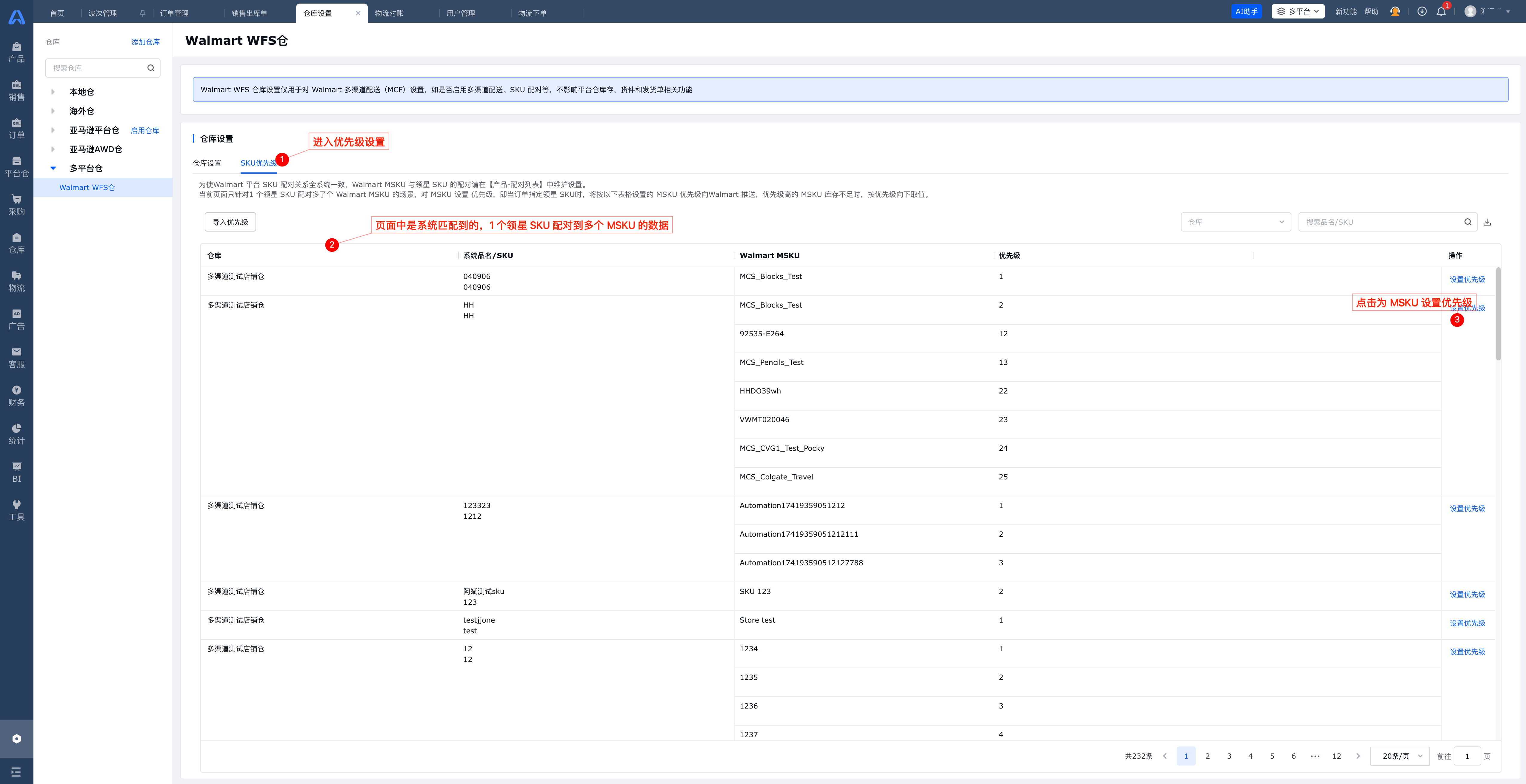
Task: Open the 统计 sidebar module
Action: (x=17, y=434)
